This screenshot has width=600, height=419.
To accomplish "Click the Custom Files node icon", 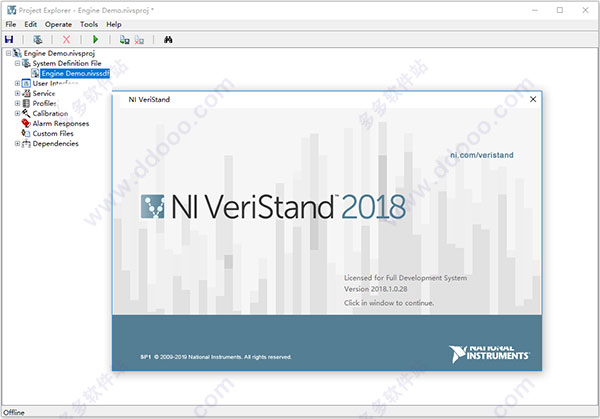I will (26, 133).
